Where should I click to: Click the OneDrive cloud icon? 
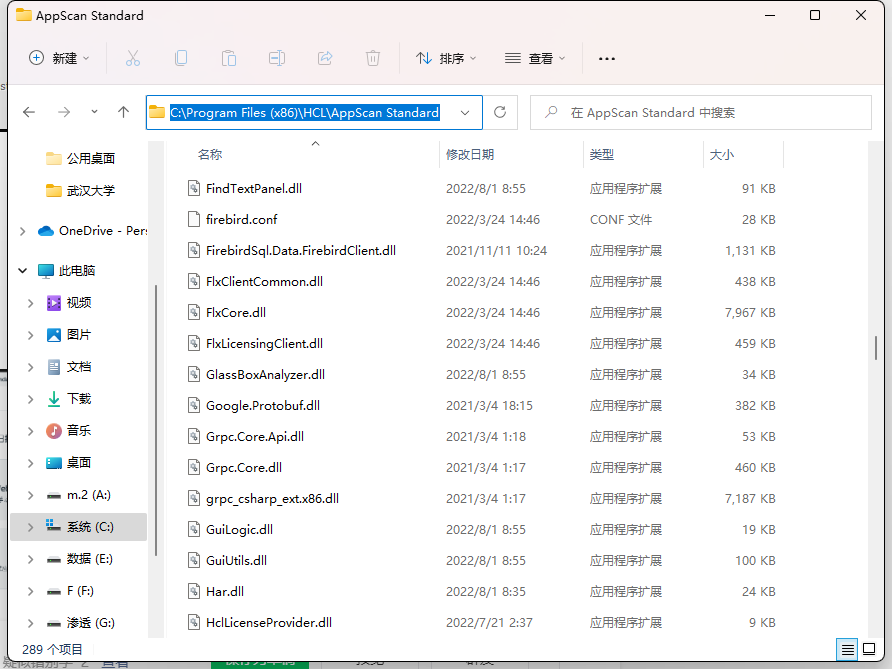click(46, 231)
